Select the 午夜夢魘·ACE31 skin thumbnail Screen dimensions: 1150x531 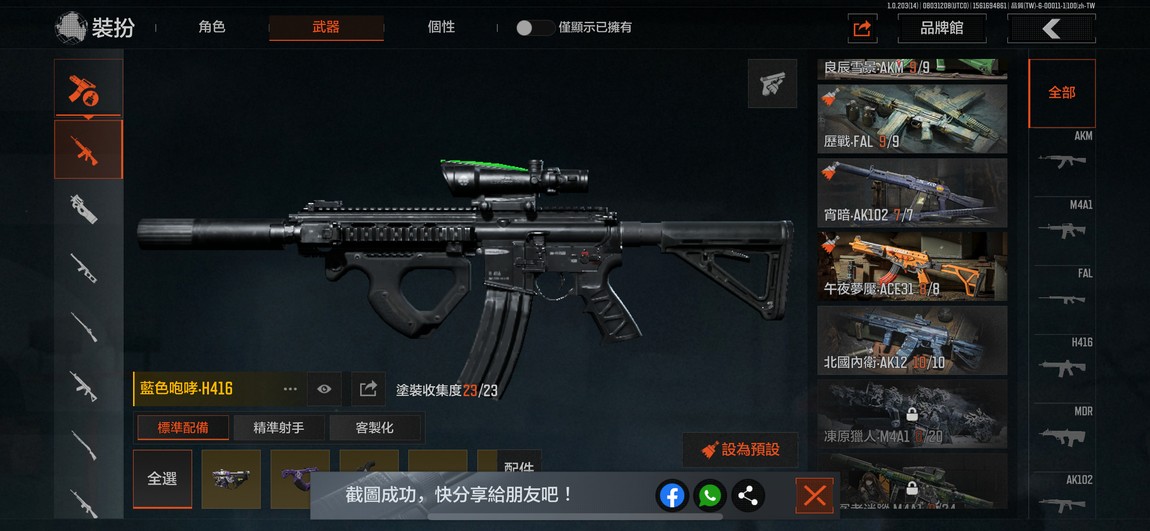tap(912, 266)
